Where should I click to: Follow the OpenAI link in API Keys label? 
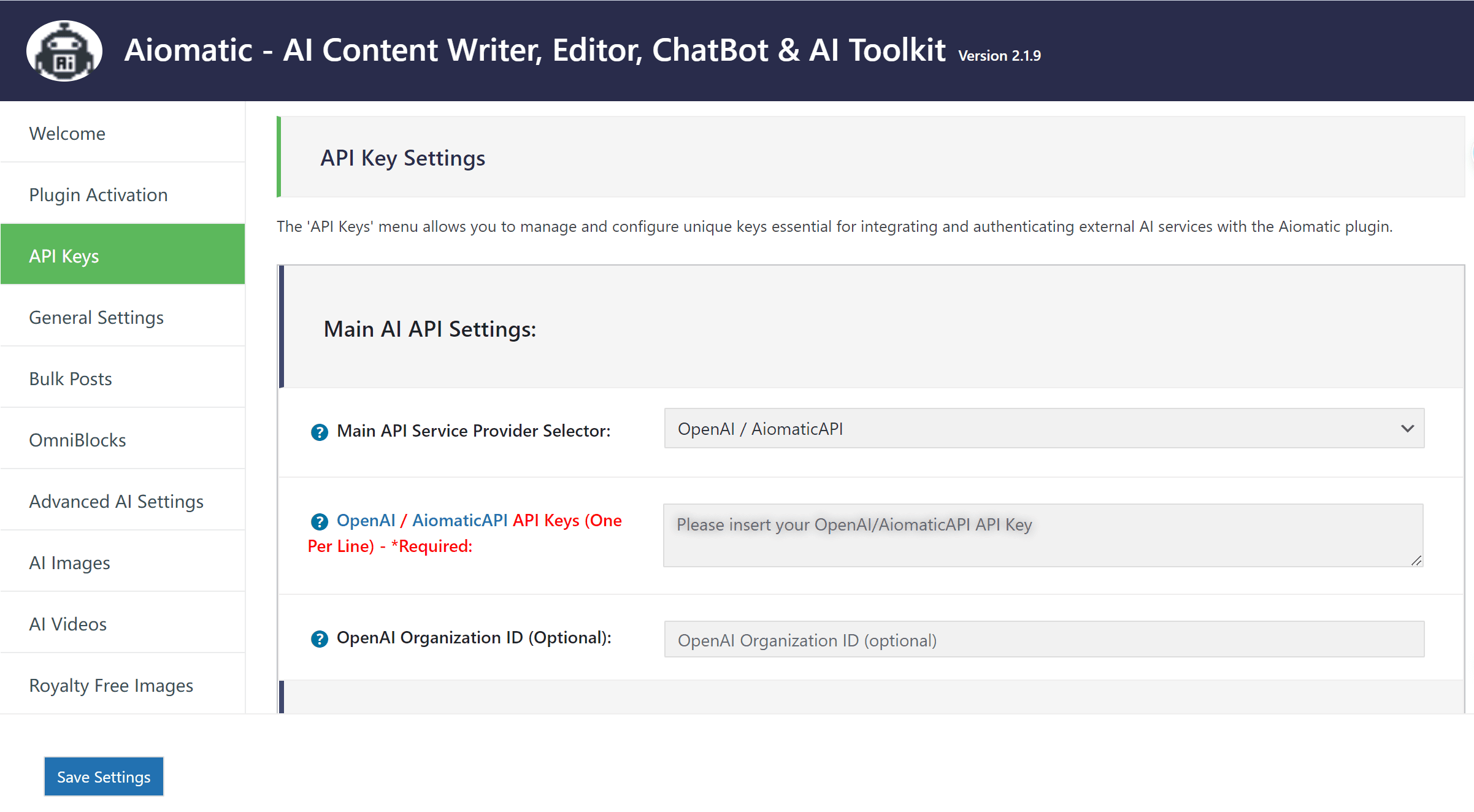(x=366, y=521)
